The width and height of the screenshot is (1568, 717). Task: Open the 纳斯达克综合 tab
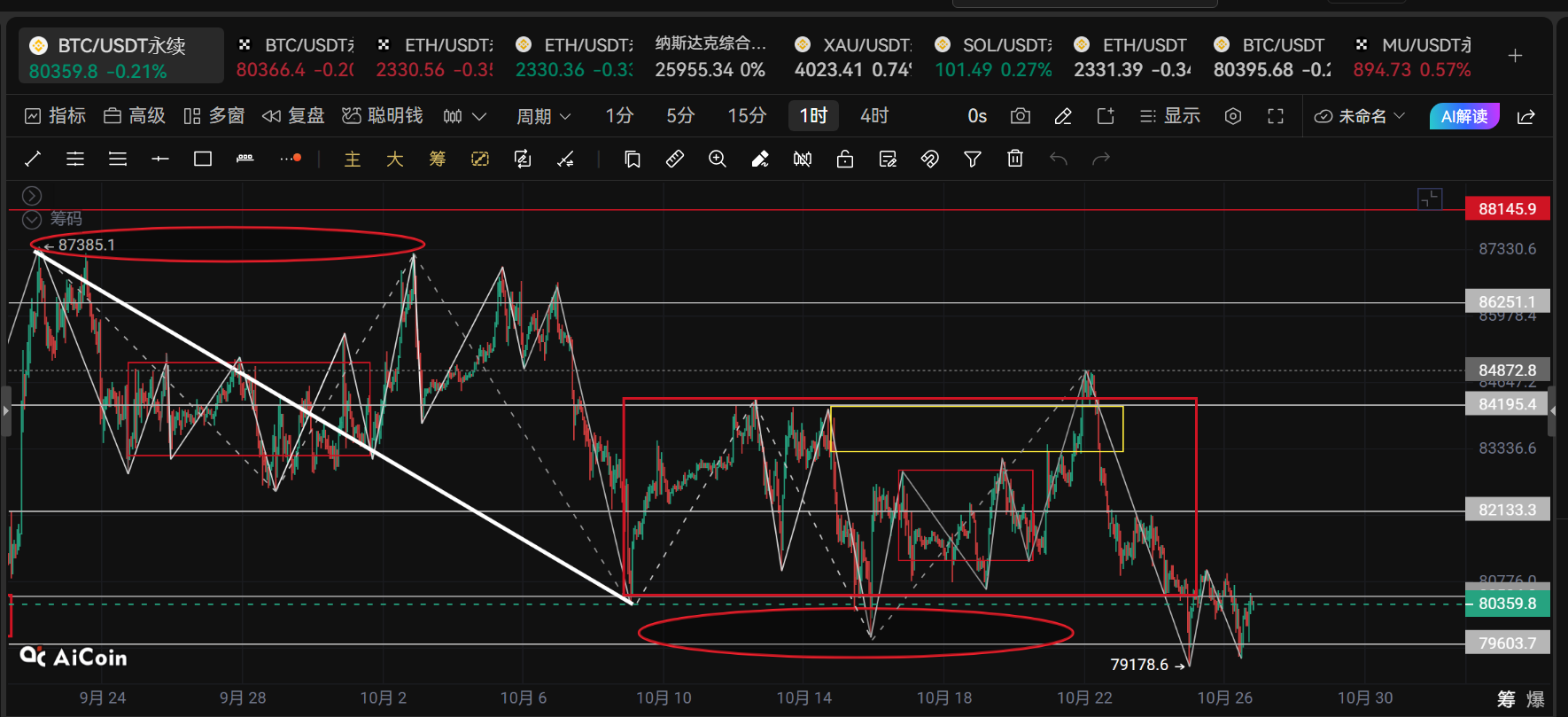point(710,57)
